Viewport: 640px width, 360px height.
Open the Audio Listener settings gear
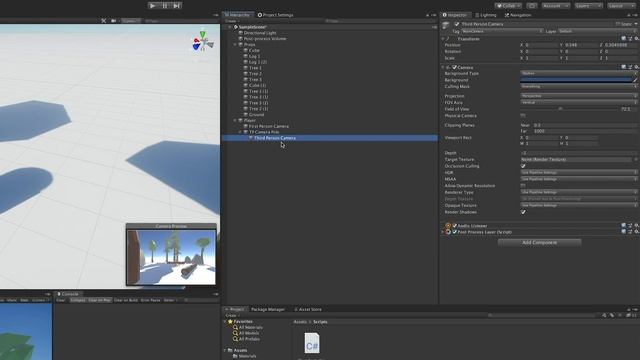pyautogui.click(x=636, y=225)
